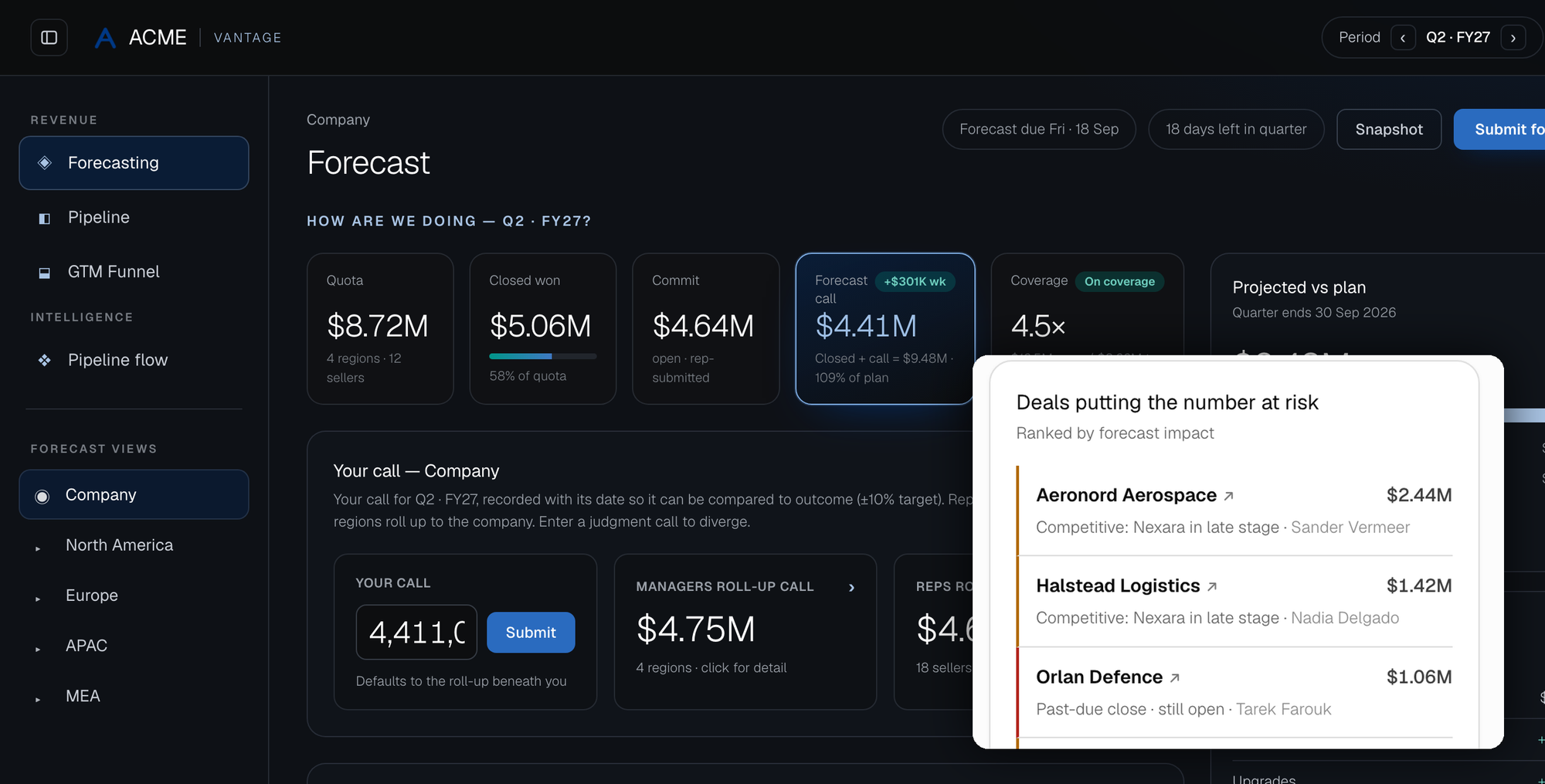
Task: Expand the North America region arrow
Action: pyautogui.click(x=38, y=548)
